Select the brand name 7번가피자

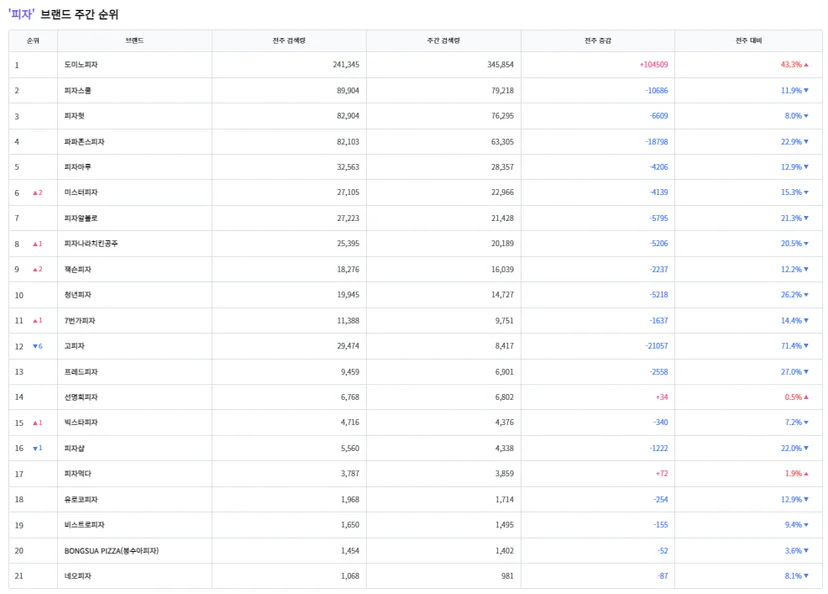[80, 320]
